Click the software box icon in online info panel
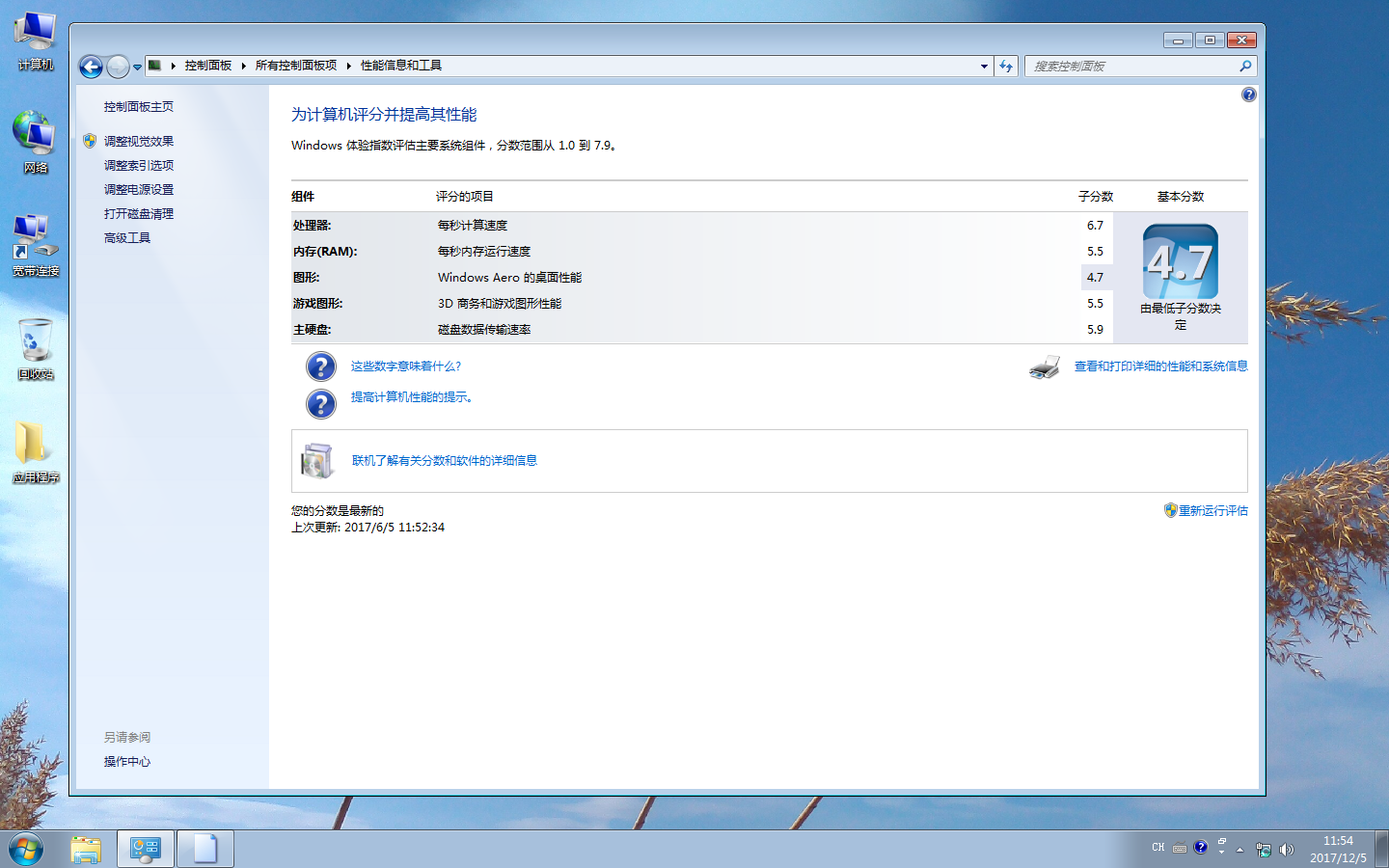Image resolution: width=1389 pixels, height=868 pixels. [x=317, y=461]
